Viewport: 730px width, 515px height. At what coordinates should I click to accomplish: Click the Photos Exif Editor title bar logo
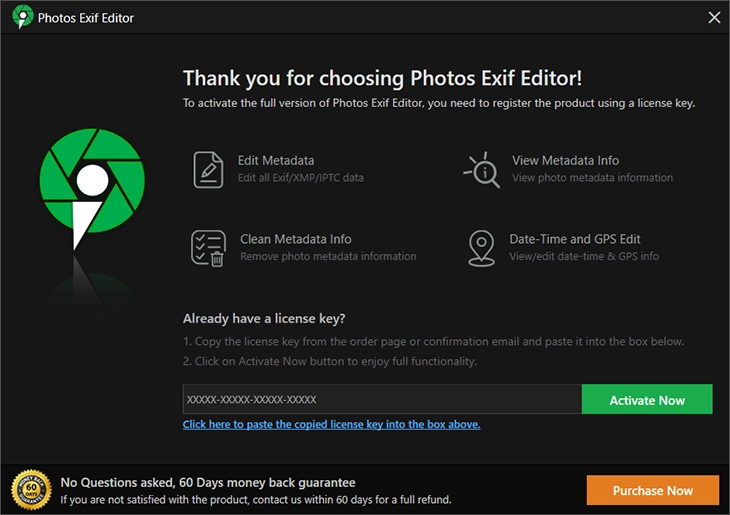coord(21,18)
